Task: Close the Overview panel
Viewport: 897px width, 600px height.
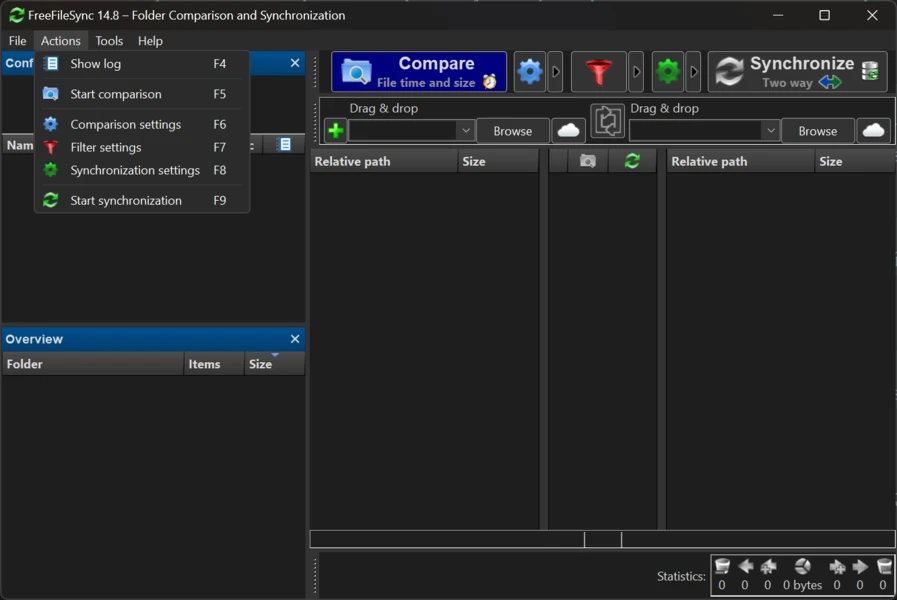Action: [x=295, y=339]
